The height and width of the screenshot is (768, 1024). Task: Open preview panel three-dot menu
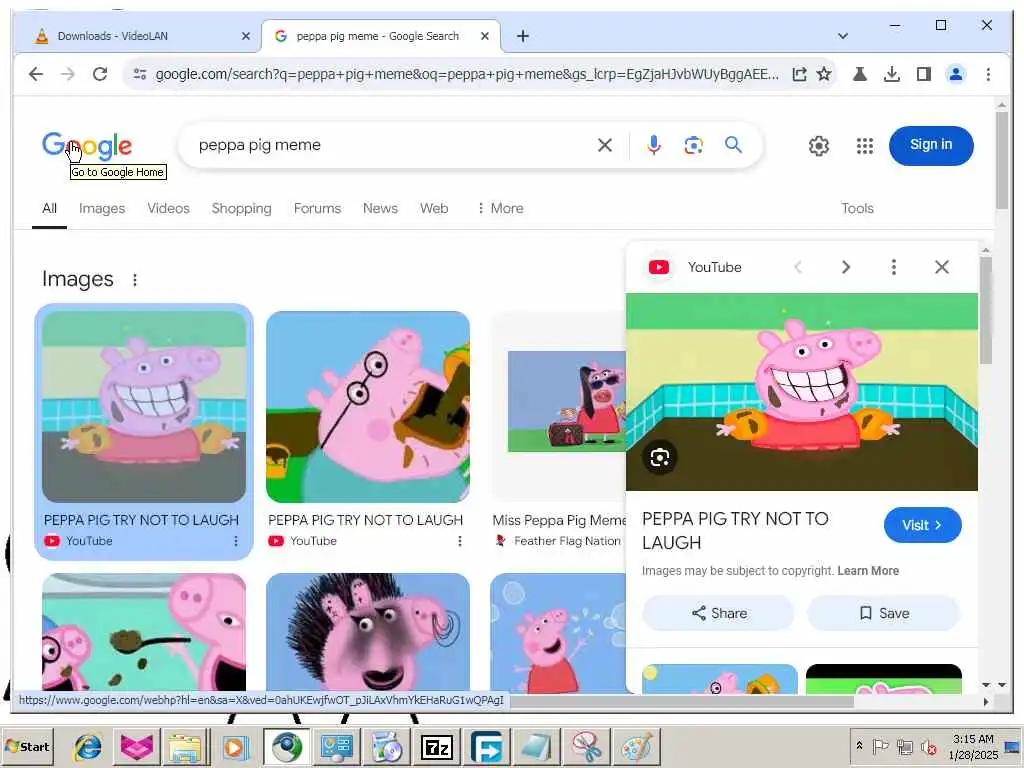pyautogui.click(x=893, y=267)
